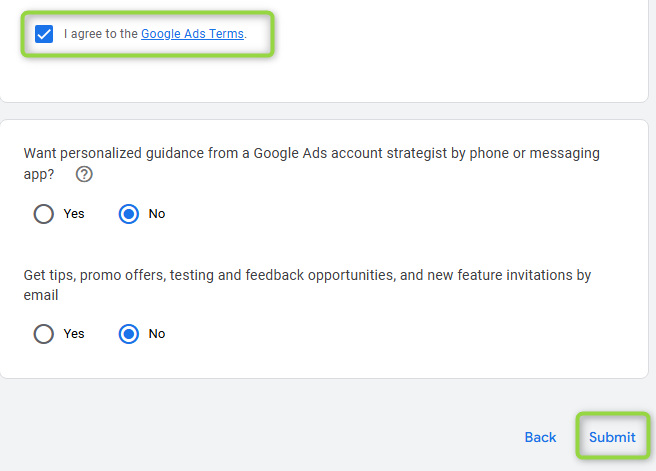Image resolution: width=656 pixels, height=471 pixels.
Task: Select No for personalized guidance from strategist
Action: point(128,214)
